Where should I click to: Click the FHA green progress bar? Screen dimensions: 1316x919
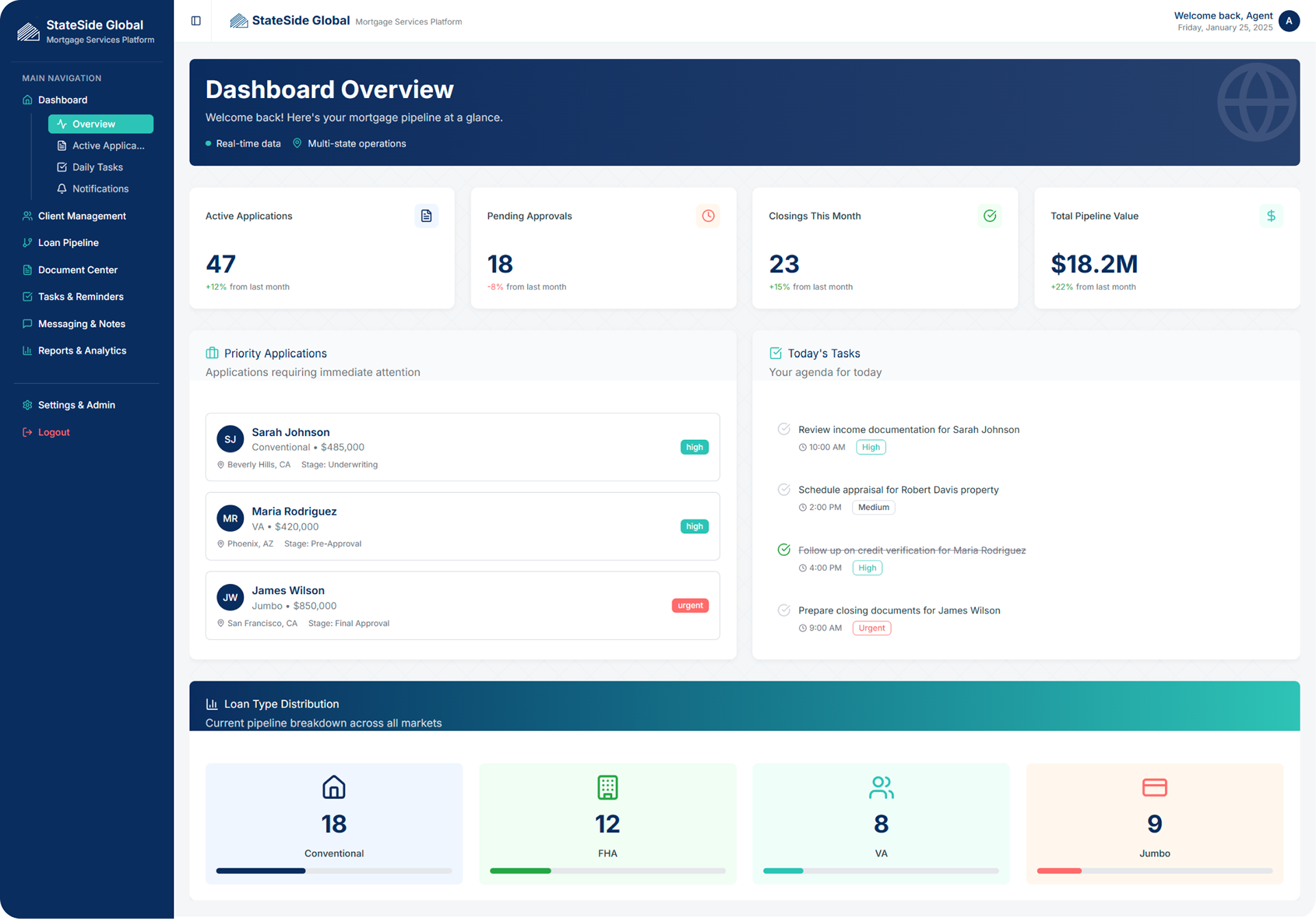[520, 871]
